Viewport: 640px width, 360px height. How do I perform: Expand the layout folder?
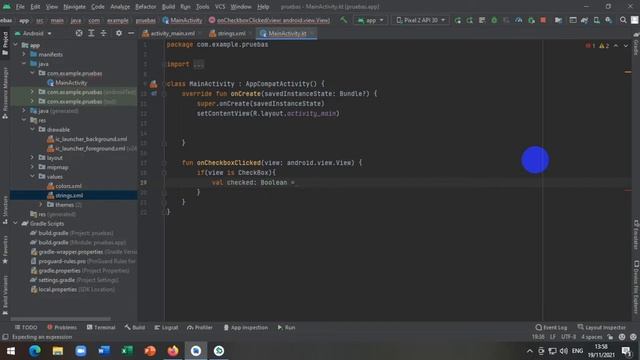pyautogui.click(x=32, y=158)
